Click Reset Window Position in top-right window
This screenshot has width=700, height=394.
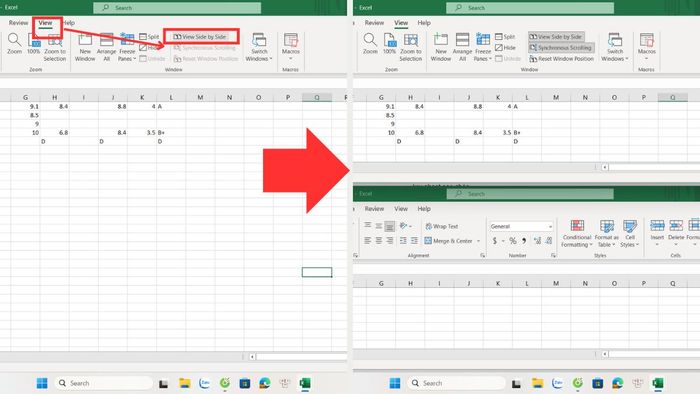(x=562, y=58)
